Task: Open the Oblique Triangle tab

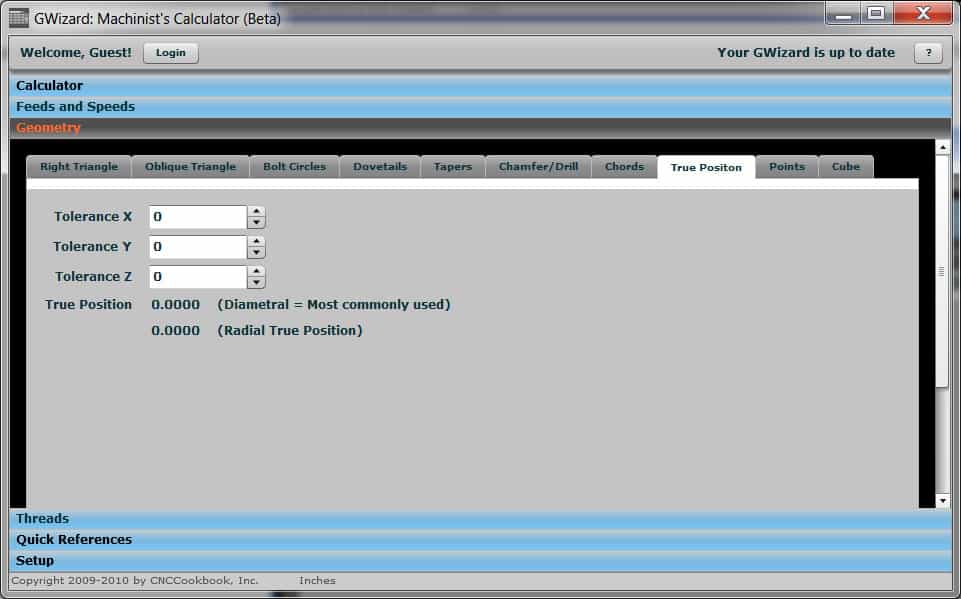Action: (x=190, y=166)
